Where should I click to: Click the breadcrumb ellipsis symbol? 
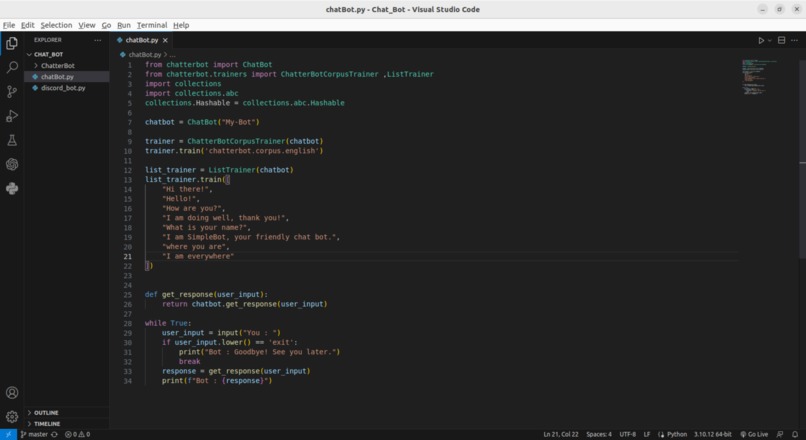[x=172, y=54]
